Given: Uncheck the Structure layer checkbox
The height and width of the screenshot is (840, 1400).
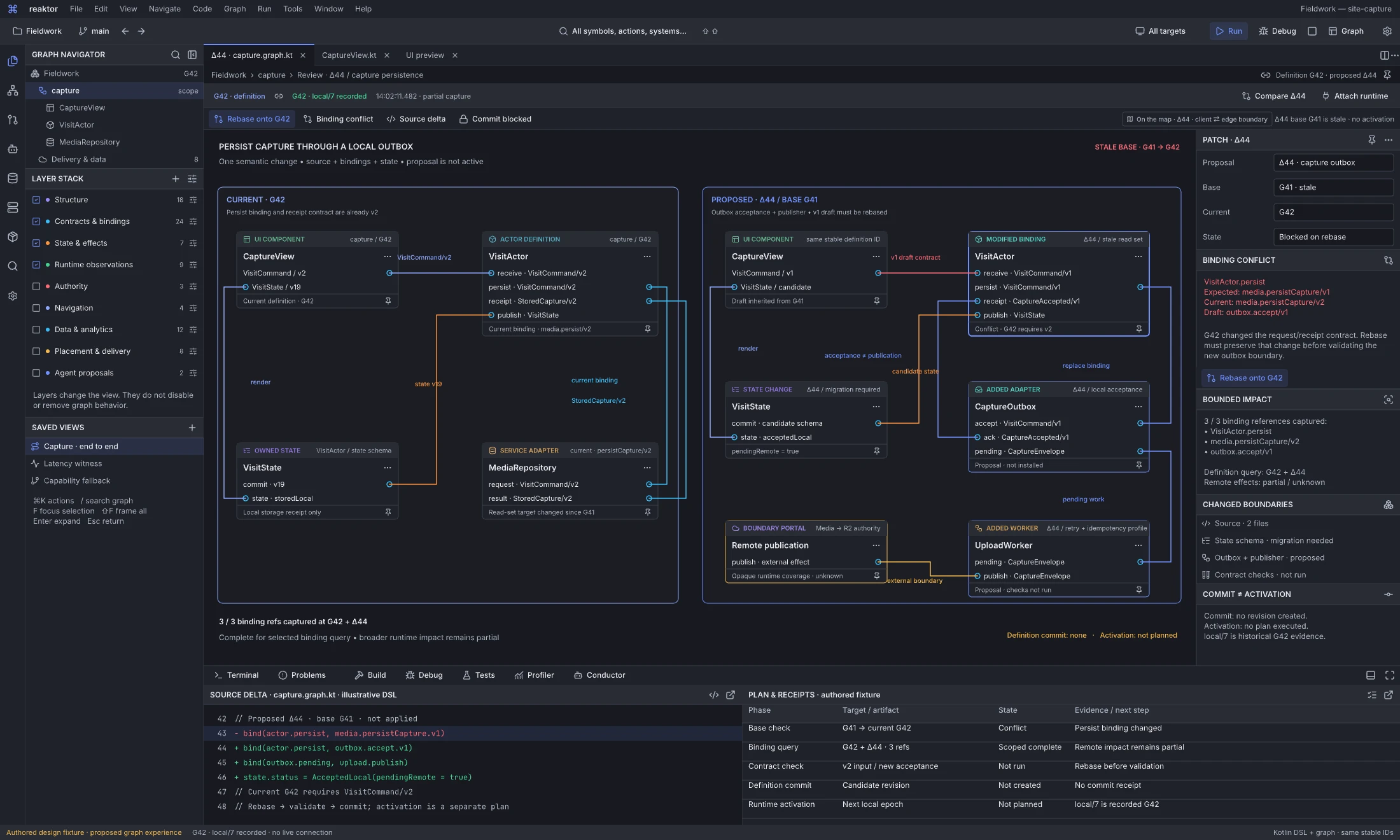Looking at the screenshot, I should point(36,200).
